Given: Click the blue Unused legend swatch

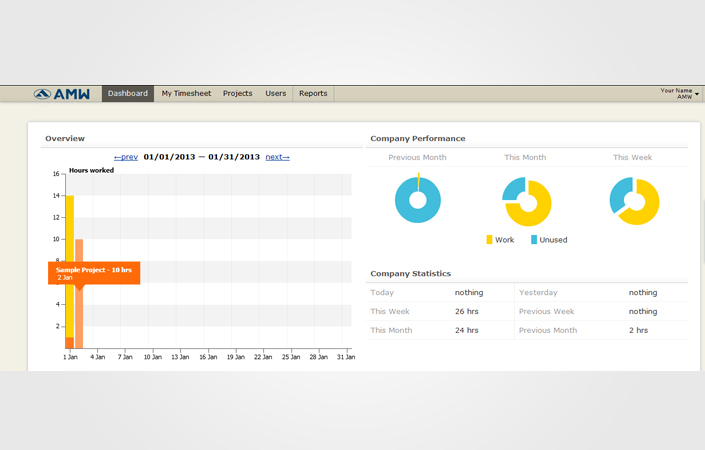Looking at the screenshot, I should 534,240.
